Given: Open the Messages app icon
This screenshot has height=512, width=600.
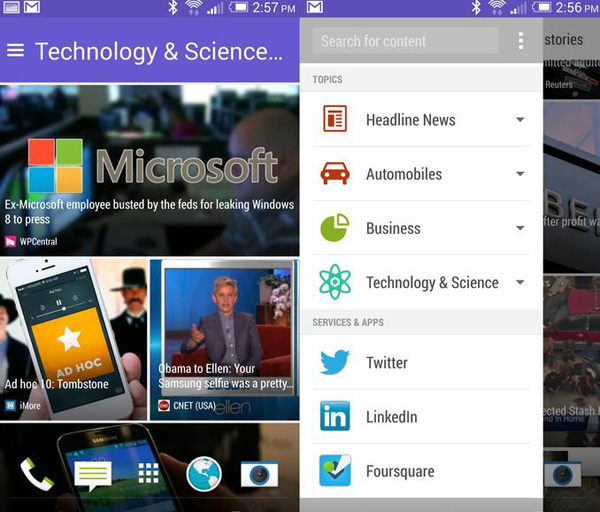Looking at the screenshot, I should [x=93, y=476].
